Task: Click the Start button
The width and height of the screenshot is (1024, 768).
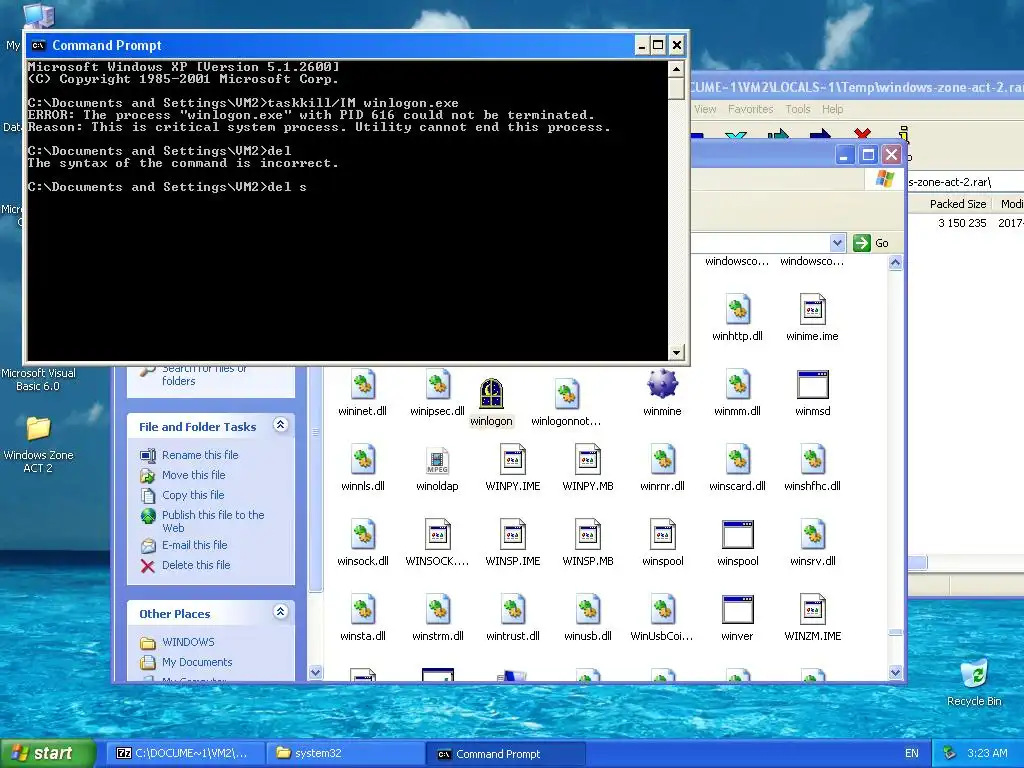Action: [x=48, y=753]
